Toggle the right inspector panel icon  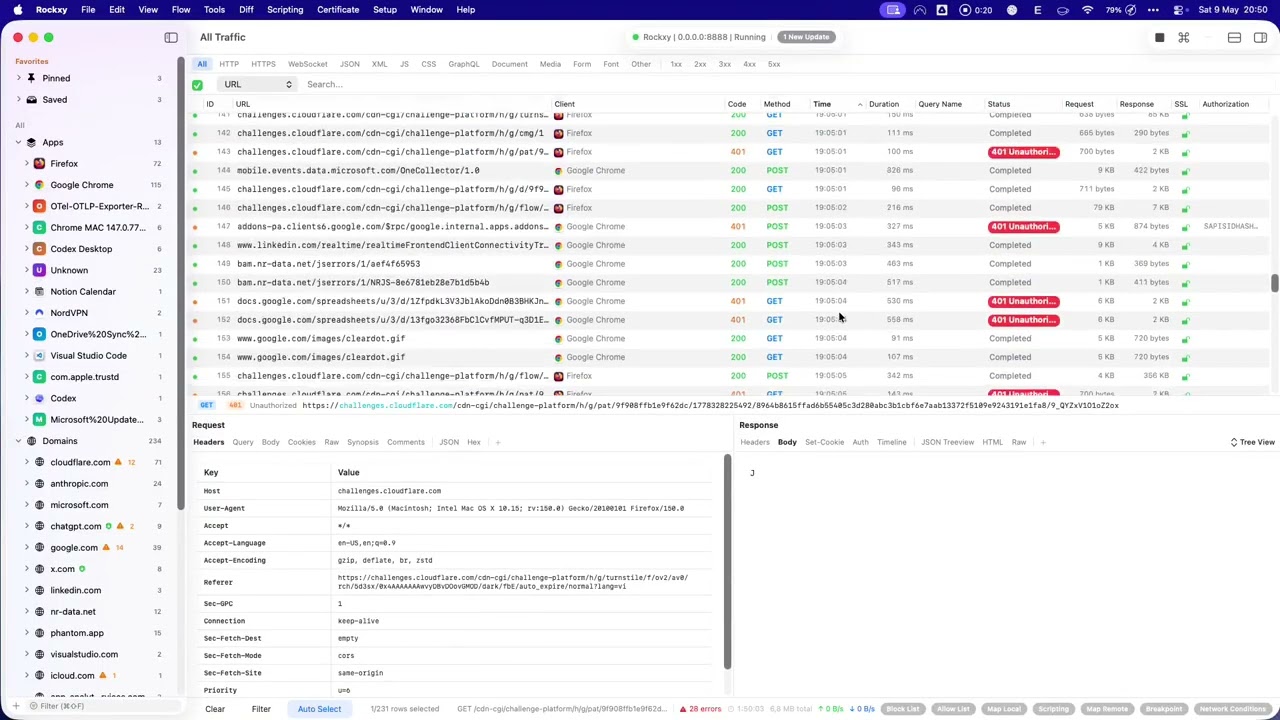1260,38
